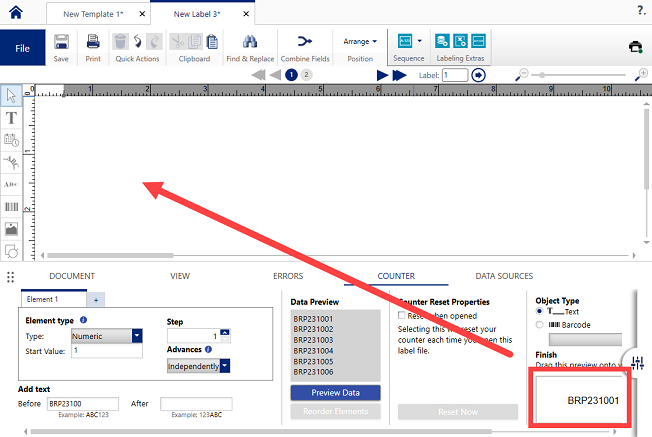Select the Barcode object type radio button

pyautogui.click(x=541, y=324)
